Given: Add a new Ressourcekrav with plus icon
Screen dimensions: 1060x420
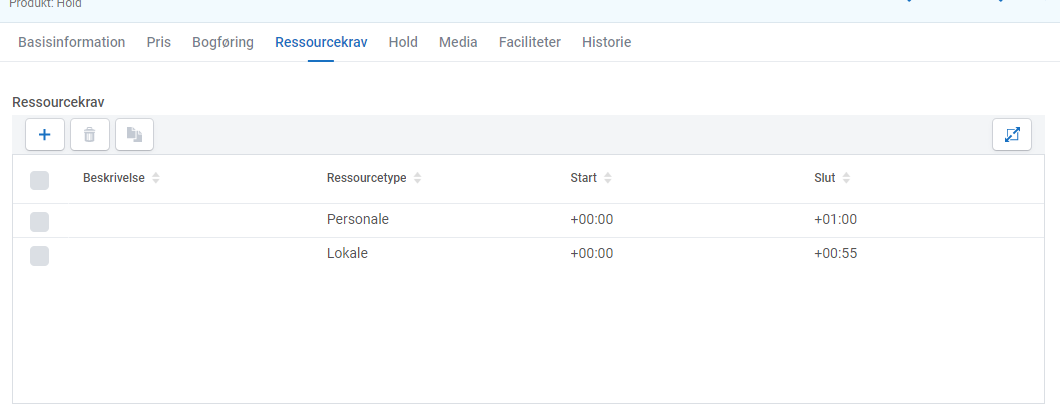Looking at the screenshot, I should (x=45, y=135).
